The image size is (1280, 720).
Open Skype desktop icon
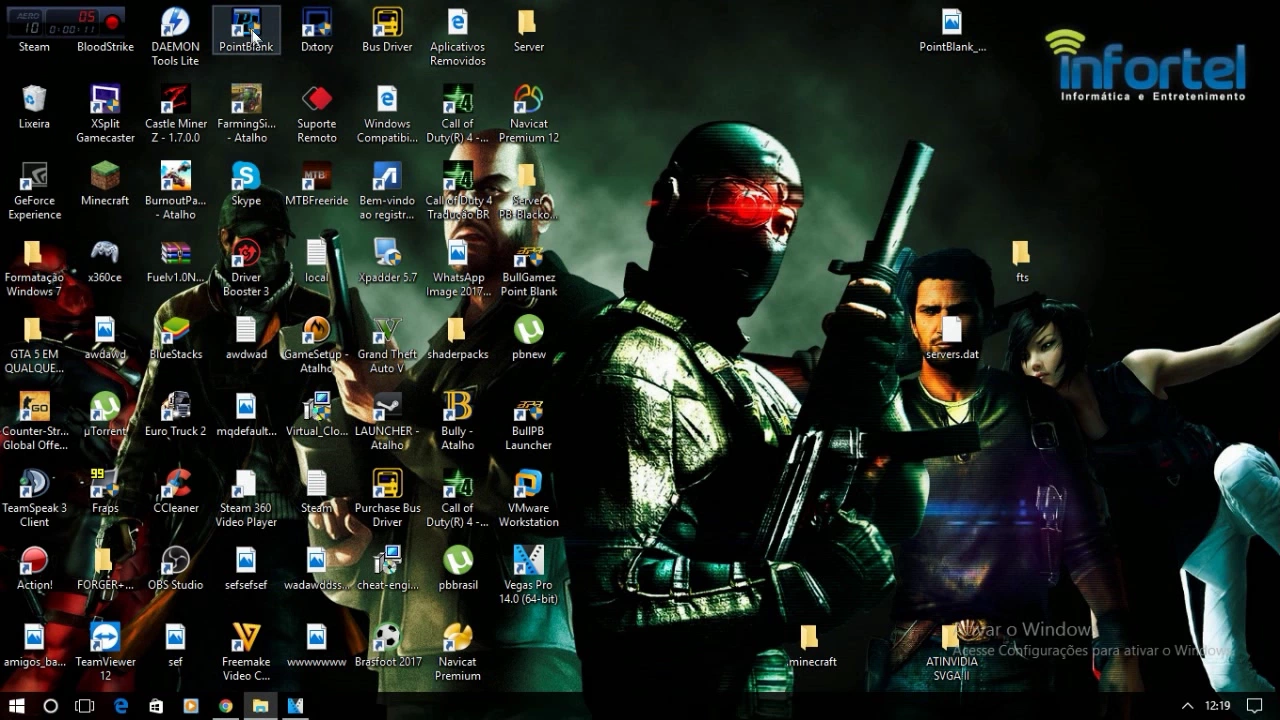[x=246, y=185]
